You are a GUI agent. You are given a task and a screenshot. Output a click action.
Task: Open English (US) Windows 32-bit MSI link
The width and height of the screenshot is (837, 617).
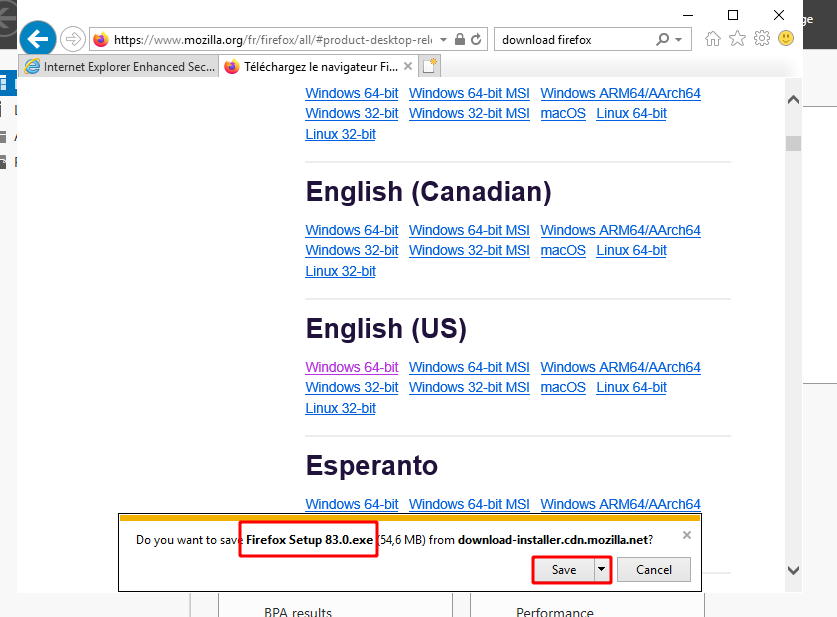point(469,387)
